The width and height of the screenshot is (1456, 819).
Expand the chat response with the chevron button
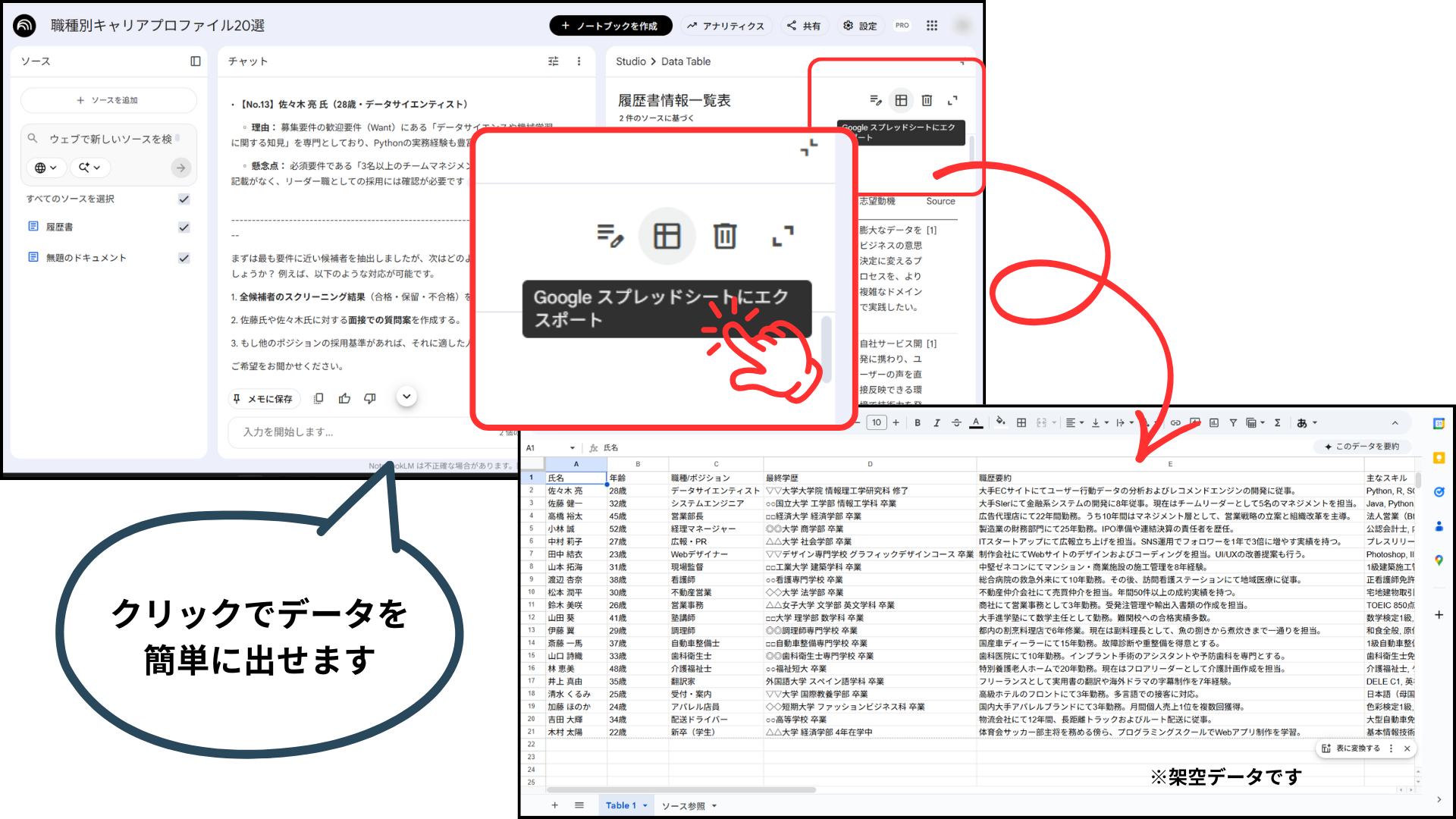coord(406,397)
